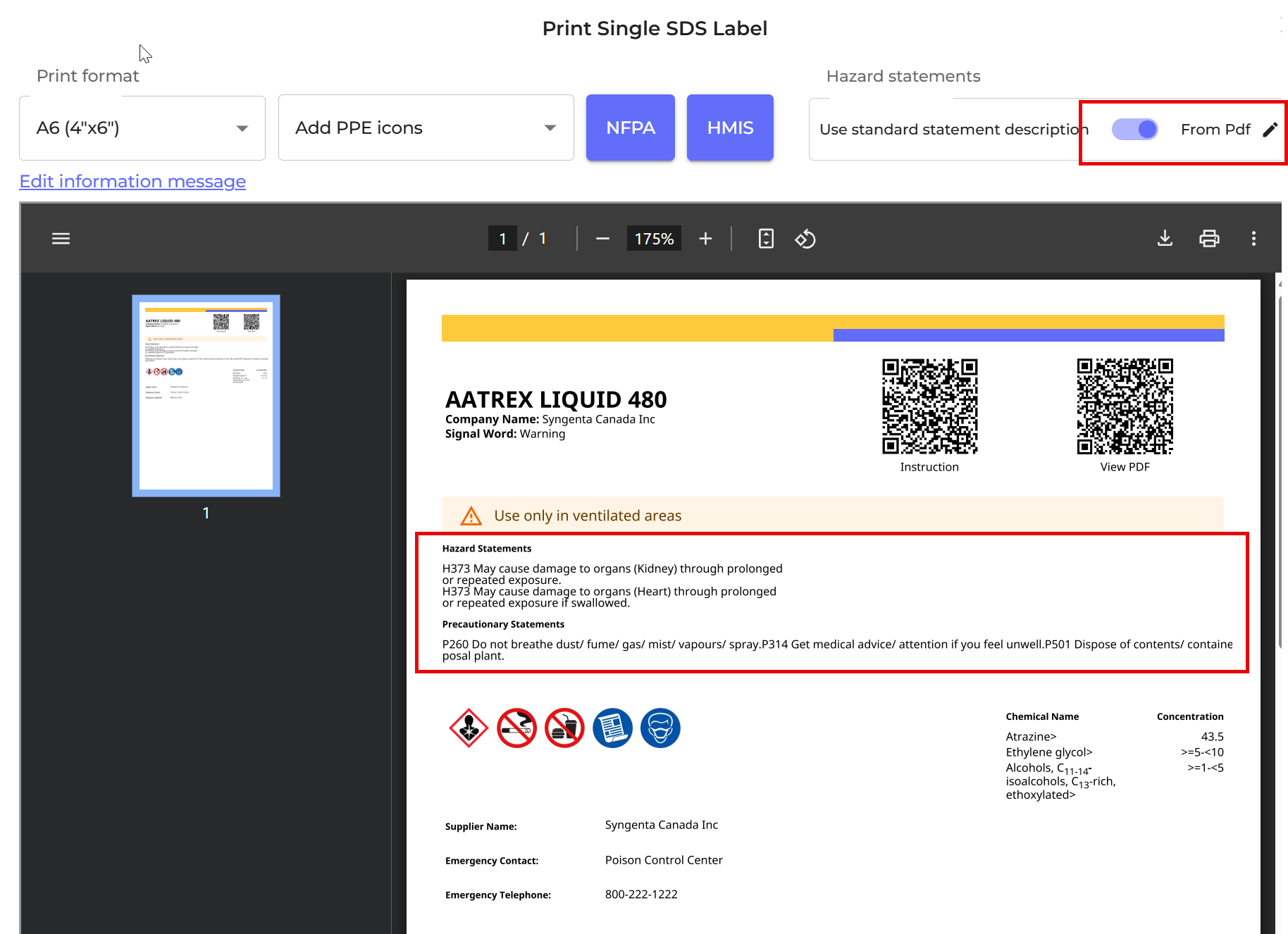
Task: Click the 175% zoom level field
Action: 654,239
